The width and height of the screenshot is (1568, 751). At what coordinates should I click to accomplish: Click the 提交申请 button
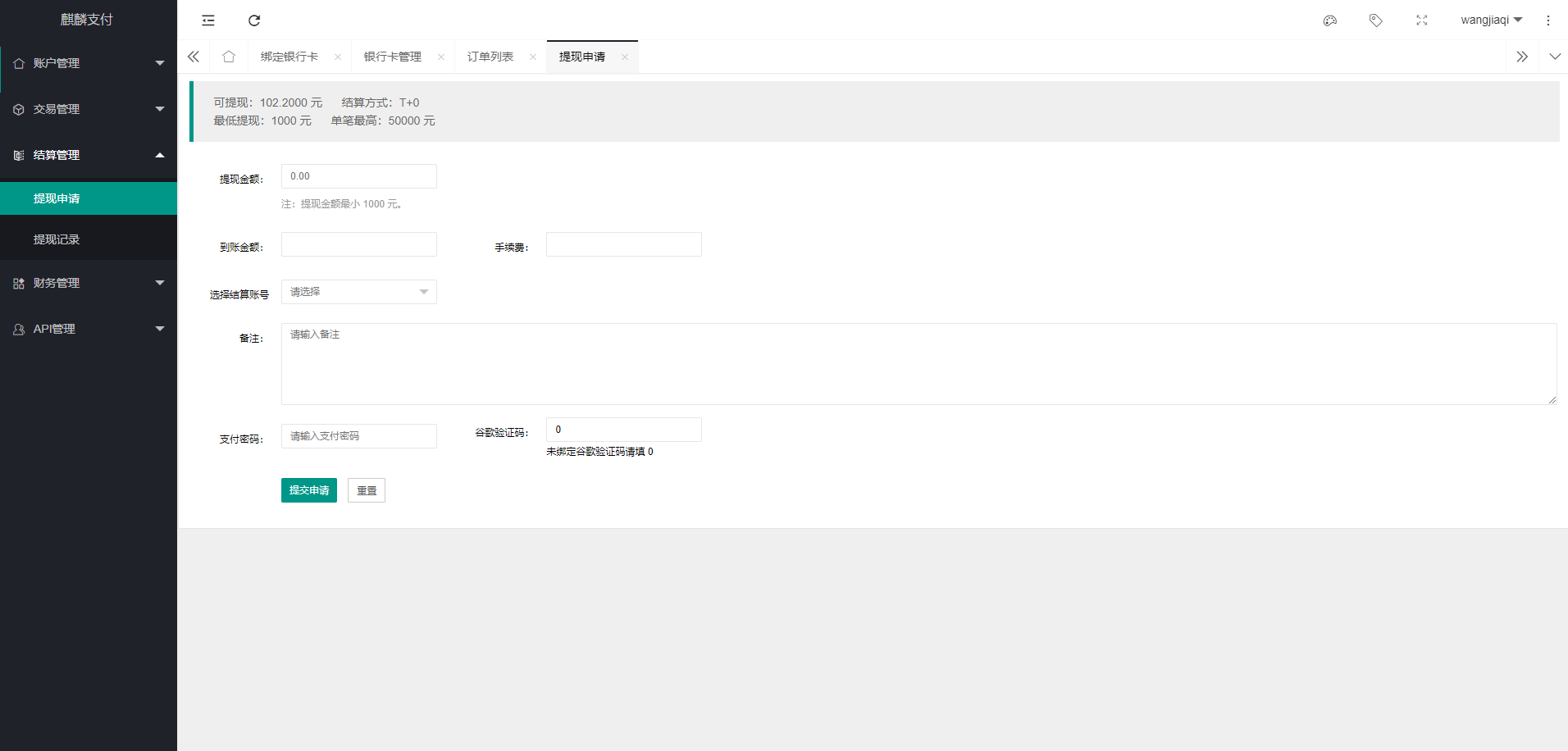point(308,490)
